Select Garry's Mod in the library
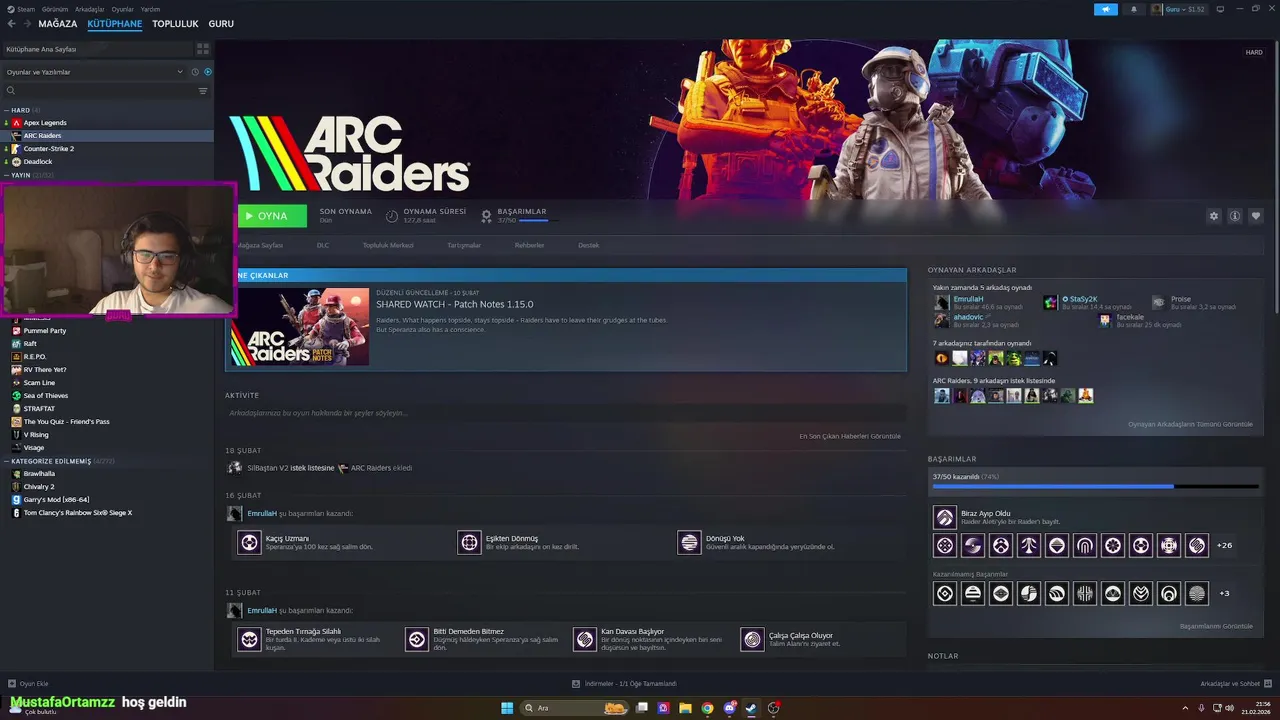The image size is (1280, 720). (x=56, y=500)
